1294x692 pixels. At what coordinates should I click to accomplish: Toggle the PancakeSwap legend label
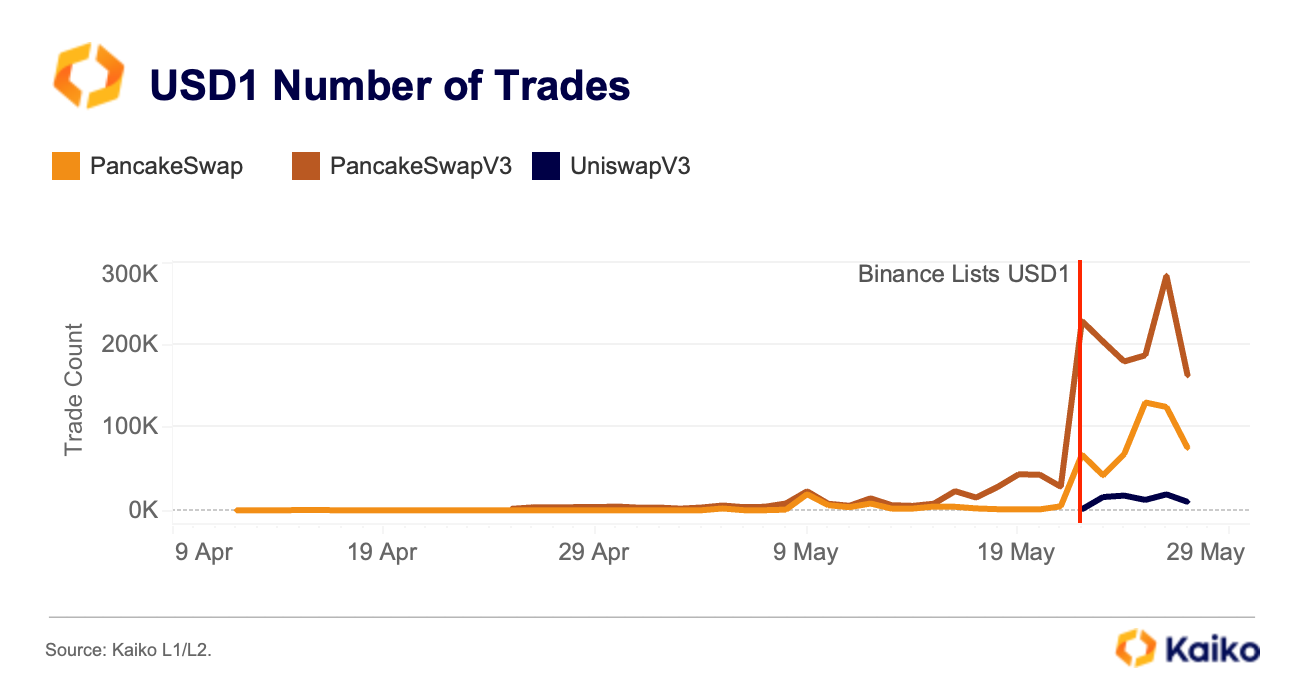click(166, 166)
